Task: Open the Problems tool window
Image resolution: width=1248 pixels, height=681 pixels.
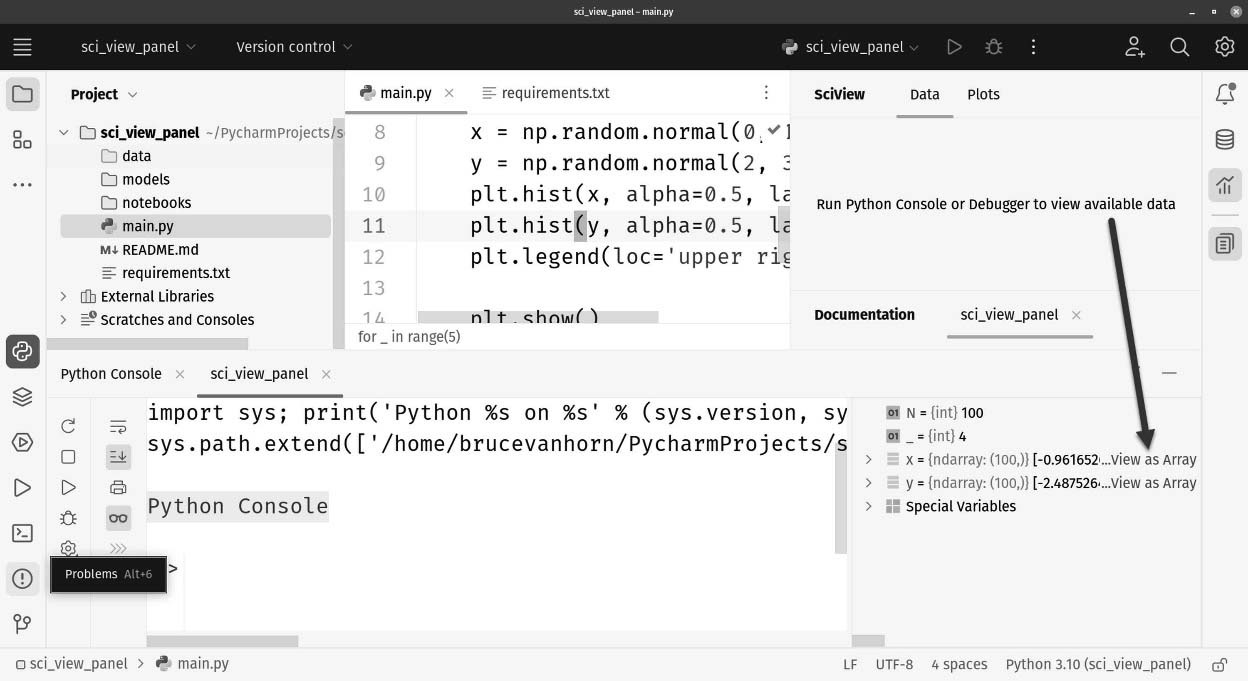Action: point(22,578)
